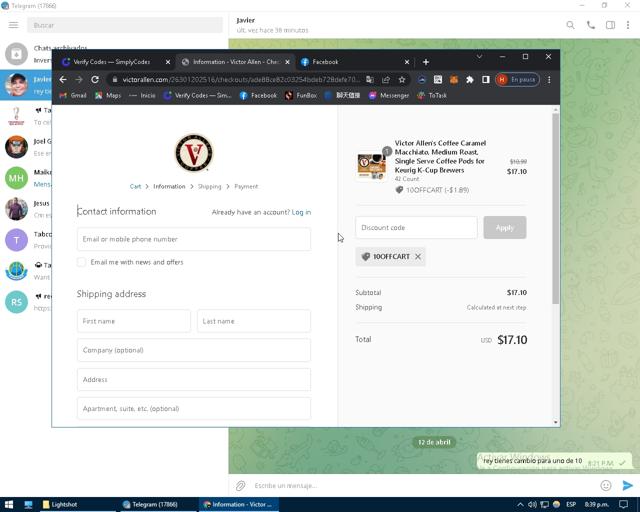Click the attach file paperclip icon
This screenshot has width=640, height=512.
(240, 485)
